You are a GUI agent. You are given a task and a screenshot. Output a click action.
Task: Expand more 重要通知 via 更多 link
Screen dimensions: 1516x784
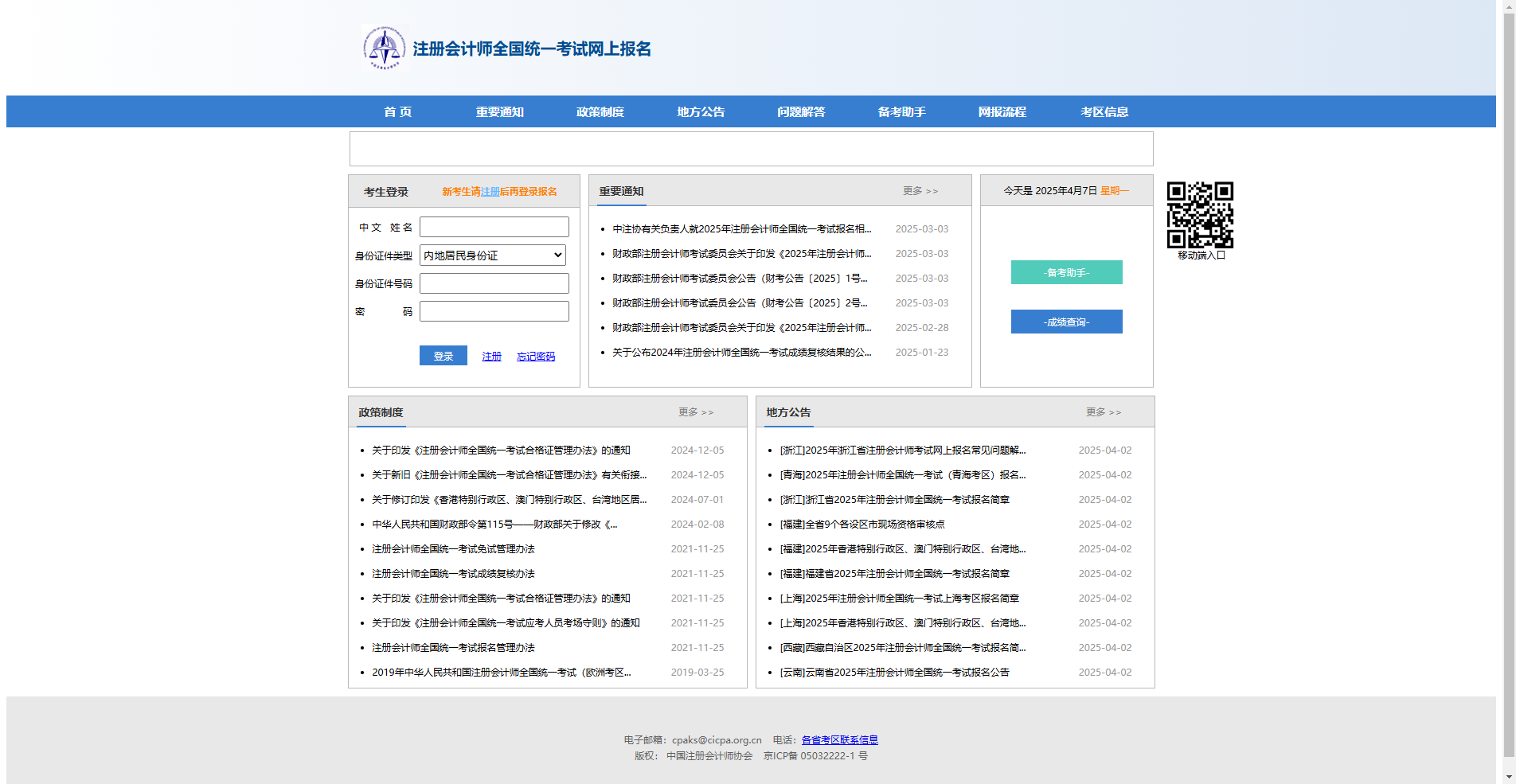tap(919, 191)
